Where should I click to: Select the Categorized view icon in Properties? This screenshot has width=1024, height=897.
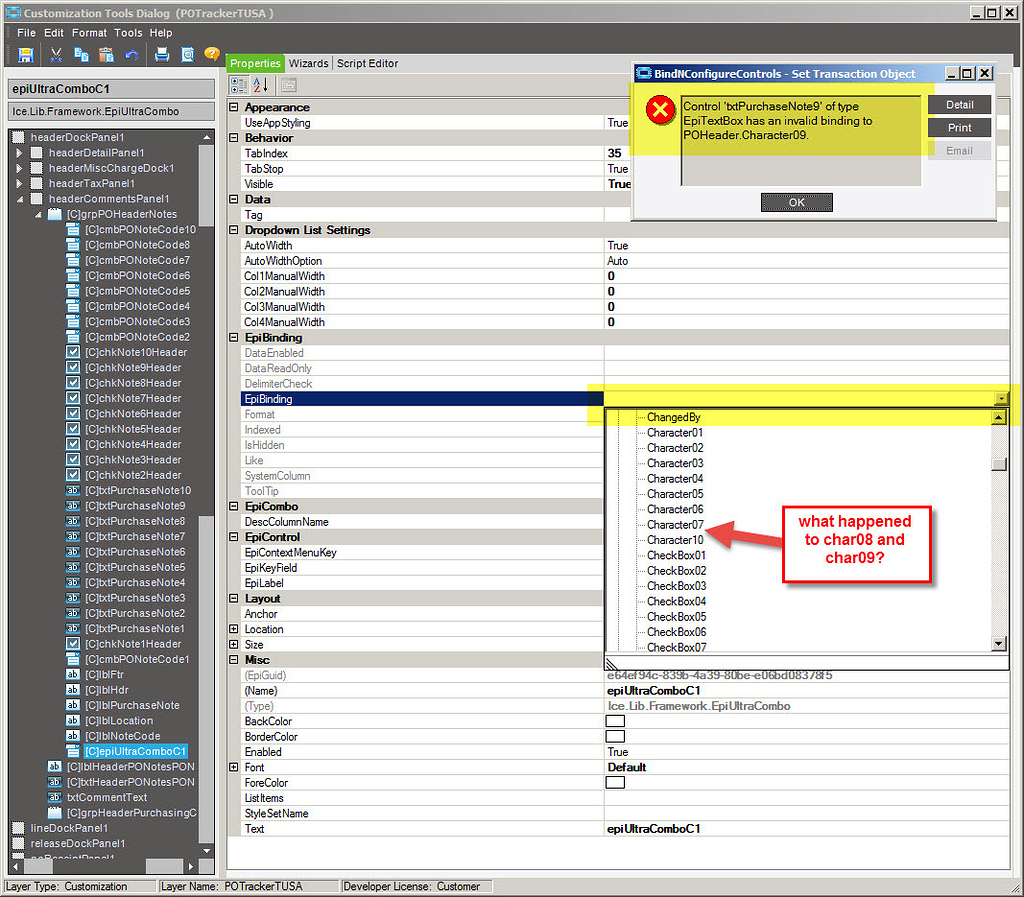pos(238,84)
